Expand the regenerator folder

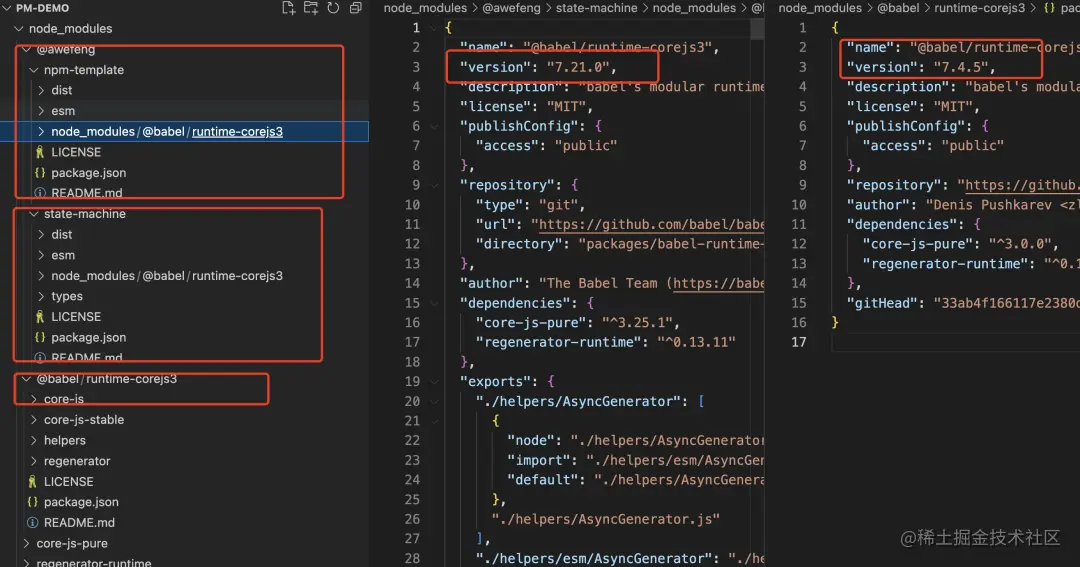pyautogui.click(x=34, y=462)
